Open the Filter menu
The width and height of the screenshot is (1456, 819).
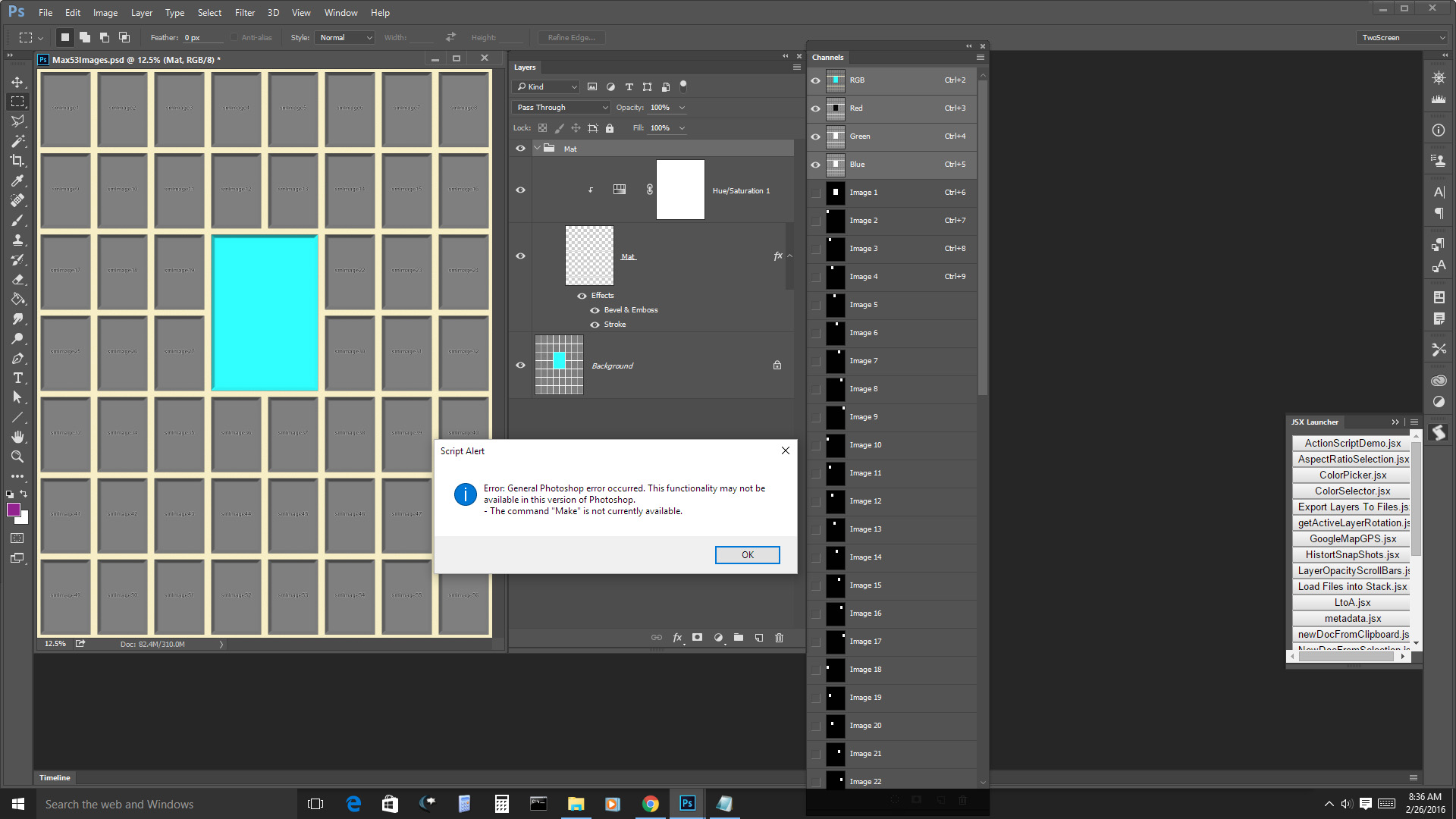coord(244,12)
